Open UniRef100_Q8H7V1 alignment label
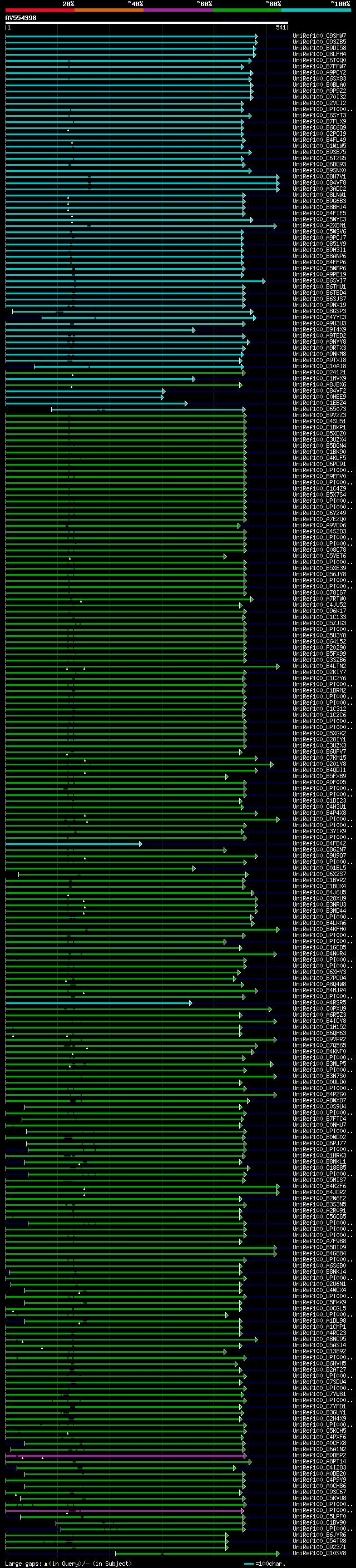 [319, 176]
